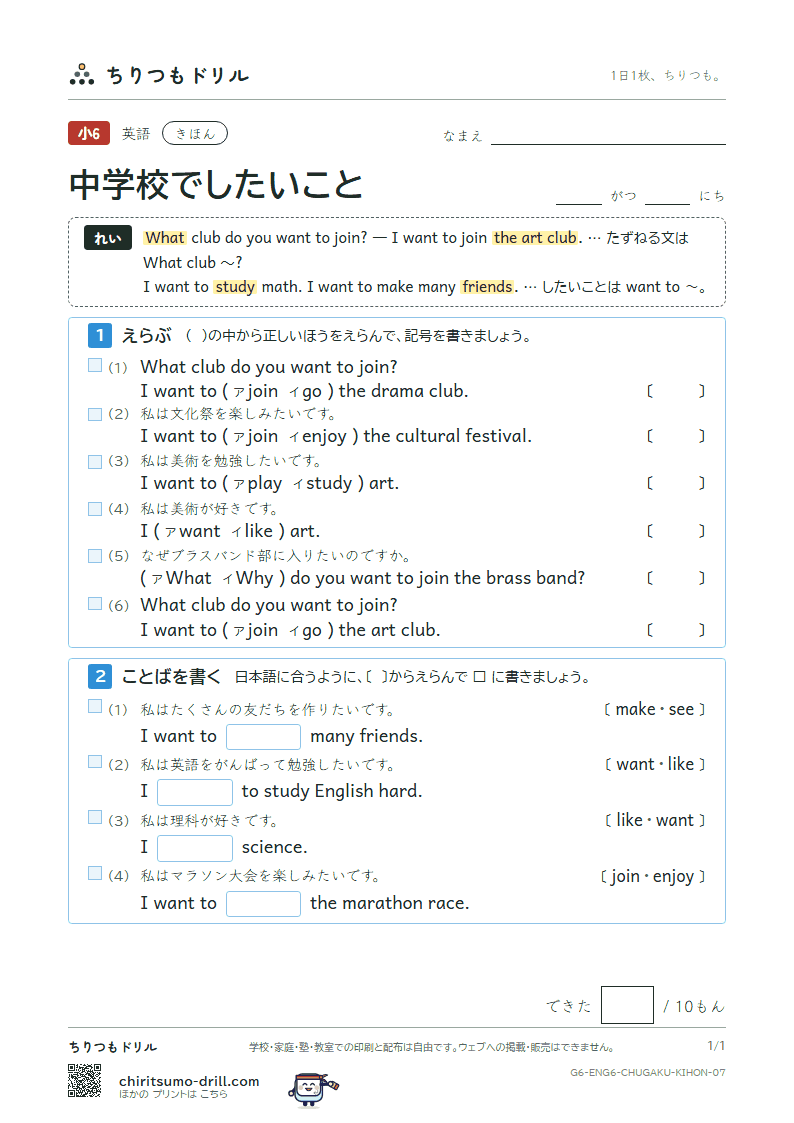This screenshot has height=1123, width=794.
Task: Click answer bracket for 'the cultural festival' line
Action: point(676,436)
